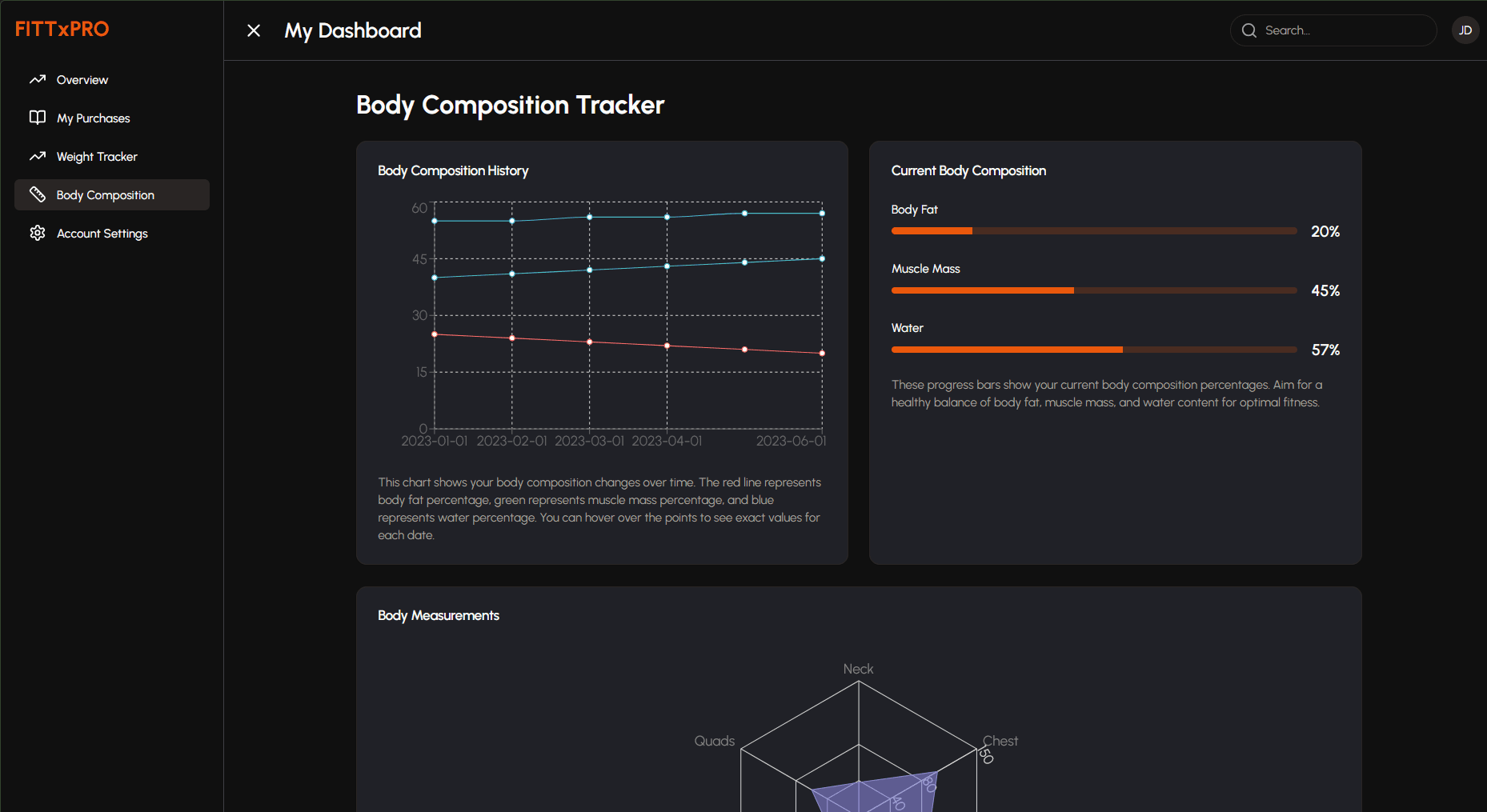The height and width of the screenshot is (812, 1487).
Task: Click the FITTxPRO logo
Action: click(62, 29)
